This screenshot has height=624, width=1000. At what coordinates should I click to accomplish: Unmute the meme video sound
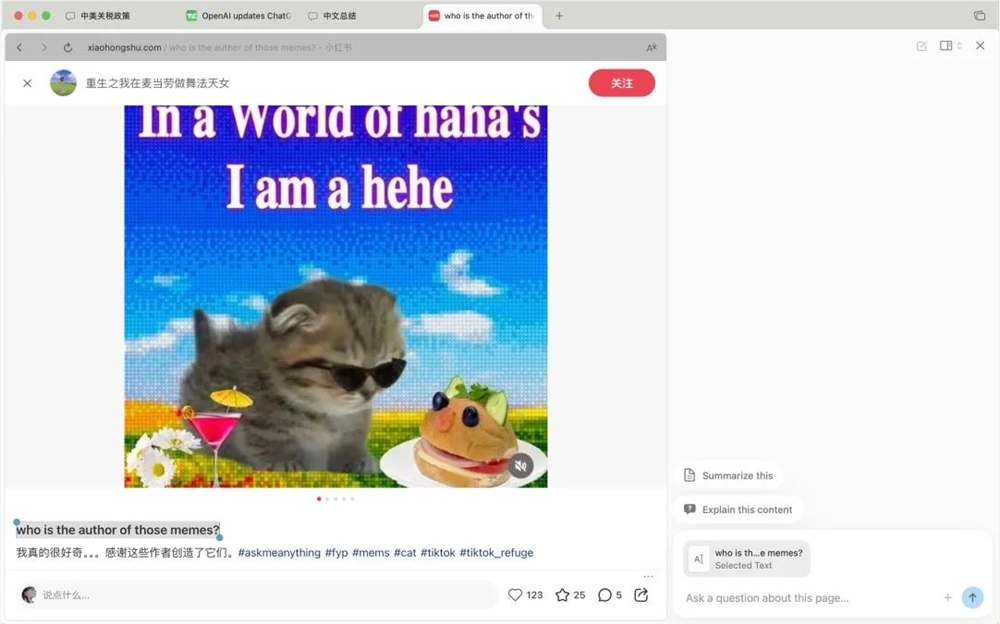pyautogui.click(x=520, y=466)
